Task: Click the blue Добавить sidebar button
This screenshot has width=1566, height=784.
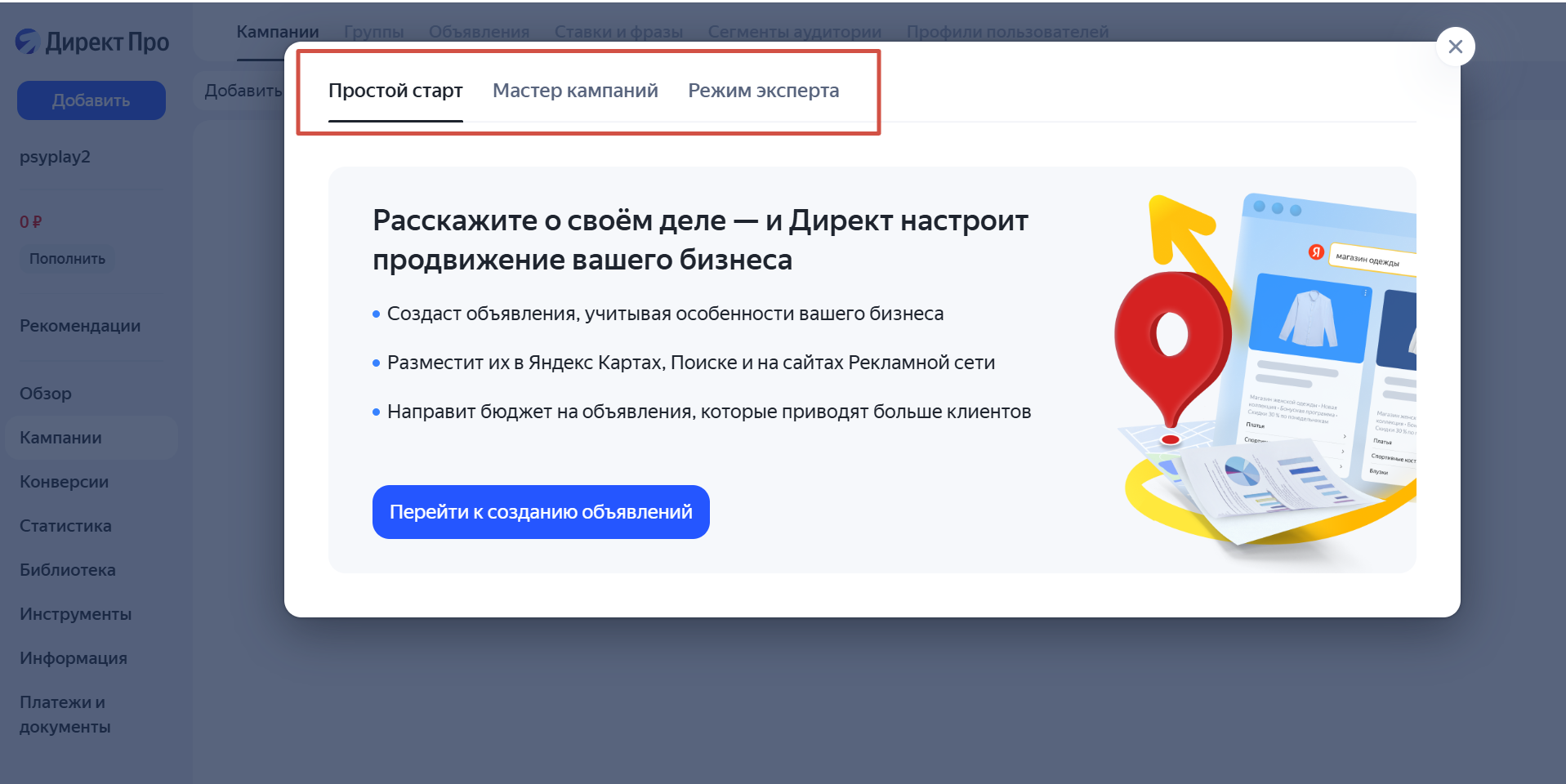Action: pos(91,100)
